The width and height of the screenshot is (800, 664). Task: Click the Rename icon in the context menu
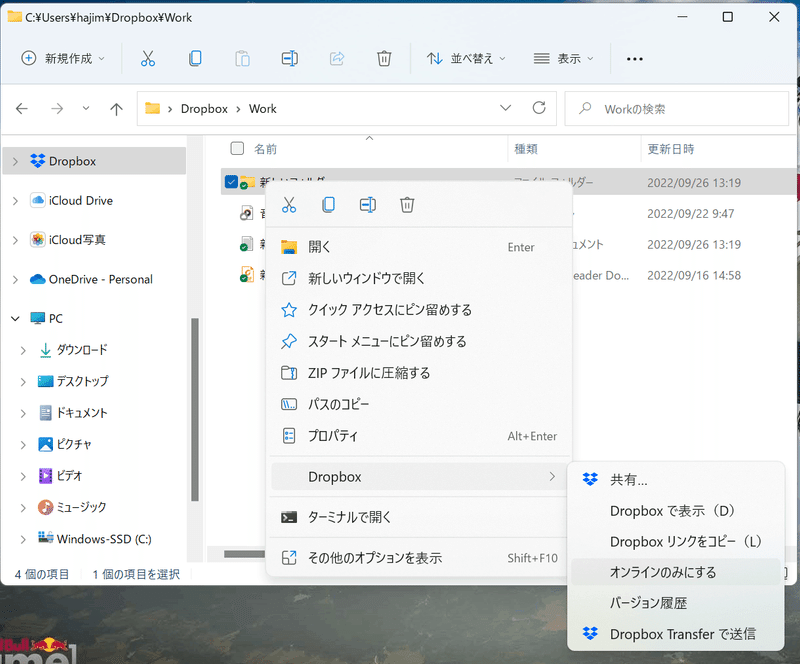(x=368, y=205)
